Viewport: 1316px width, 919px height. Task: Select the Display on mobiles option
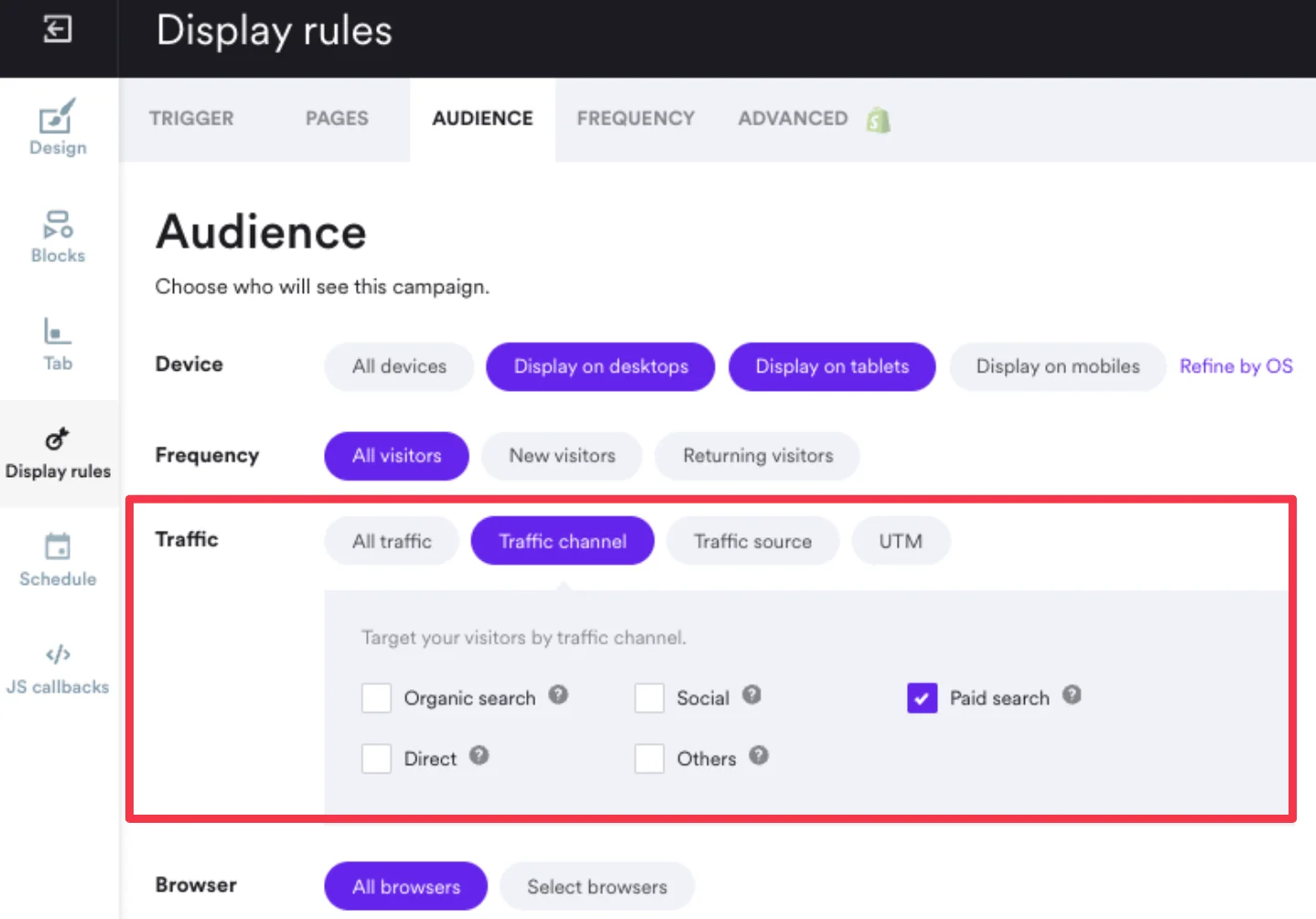(x=1057, y=366)
